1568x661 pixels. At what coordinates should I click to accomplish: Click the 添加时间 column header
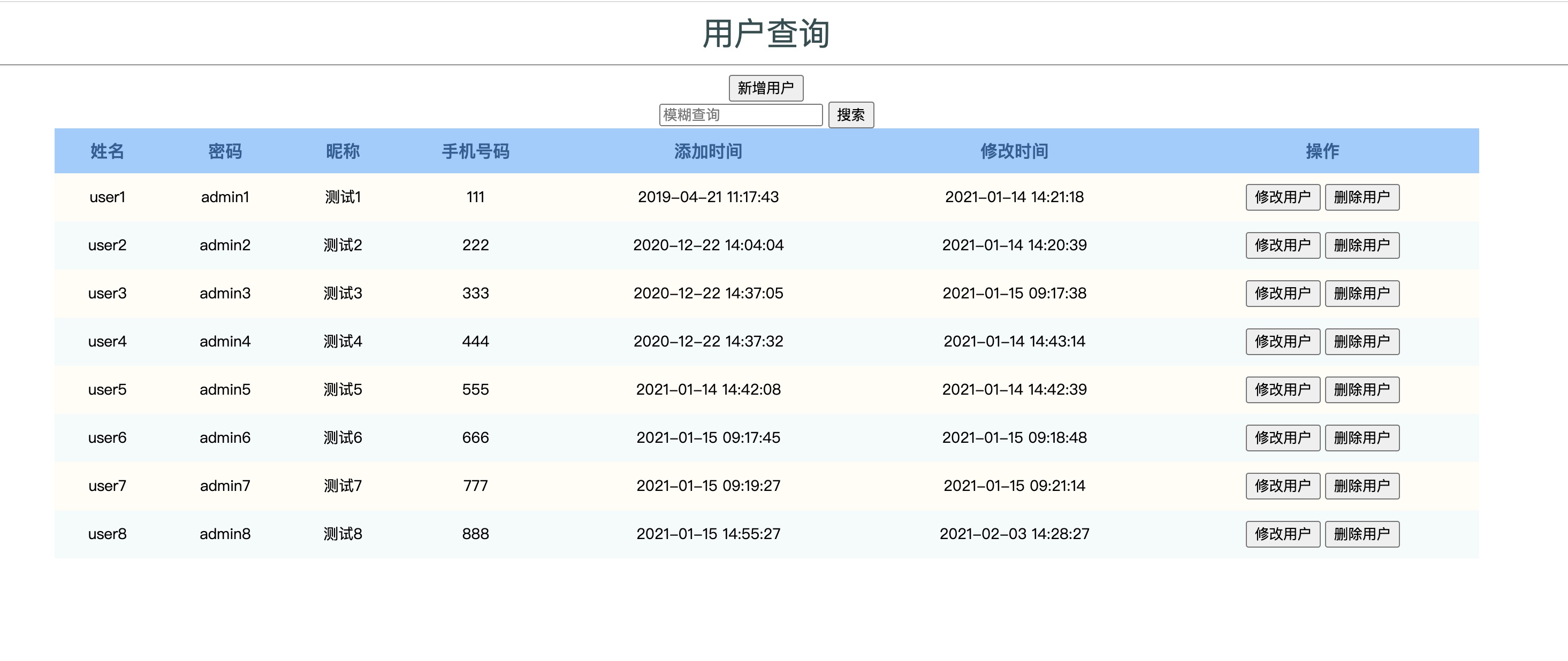tap(707, 151)
